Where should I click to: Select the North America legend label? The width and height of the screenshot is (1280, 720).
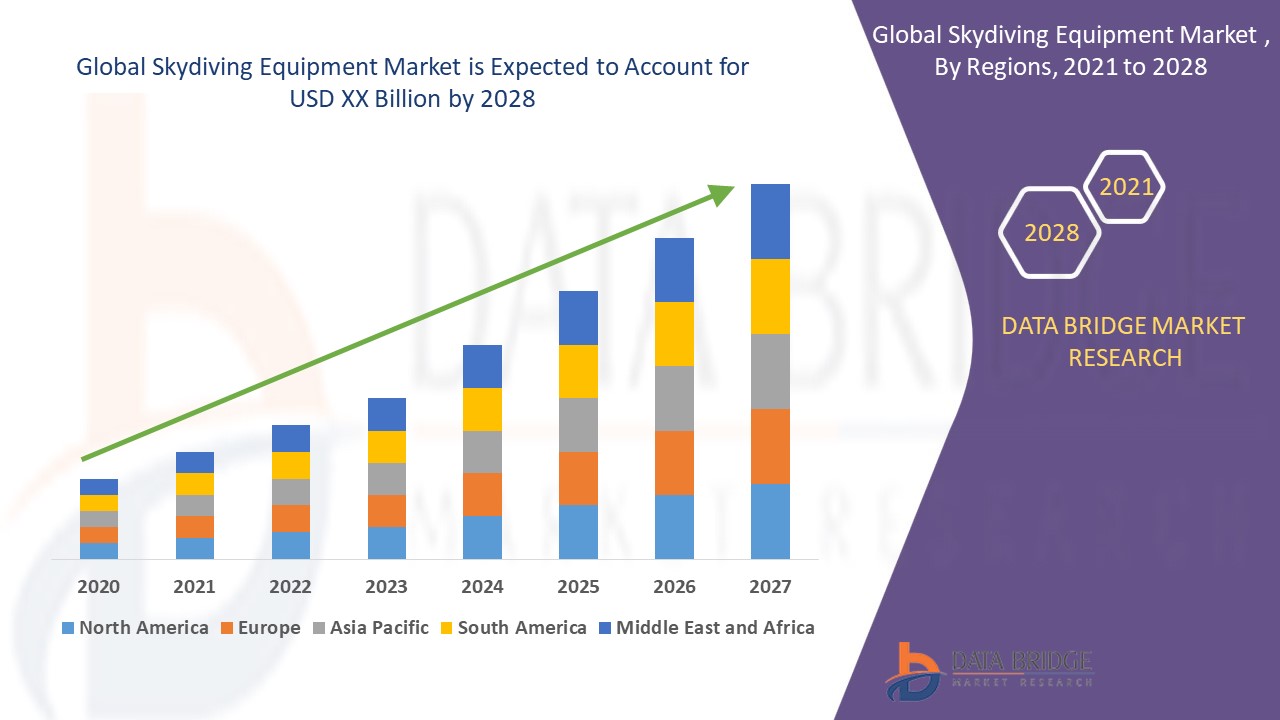pos(143,628)
